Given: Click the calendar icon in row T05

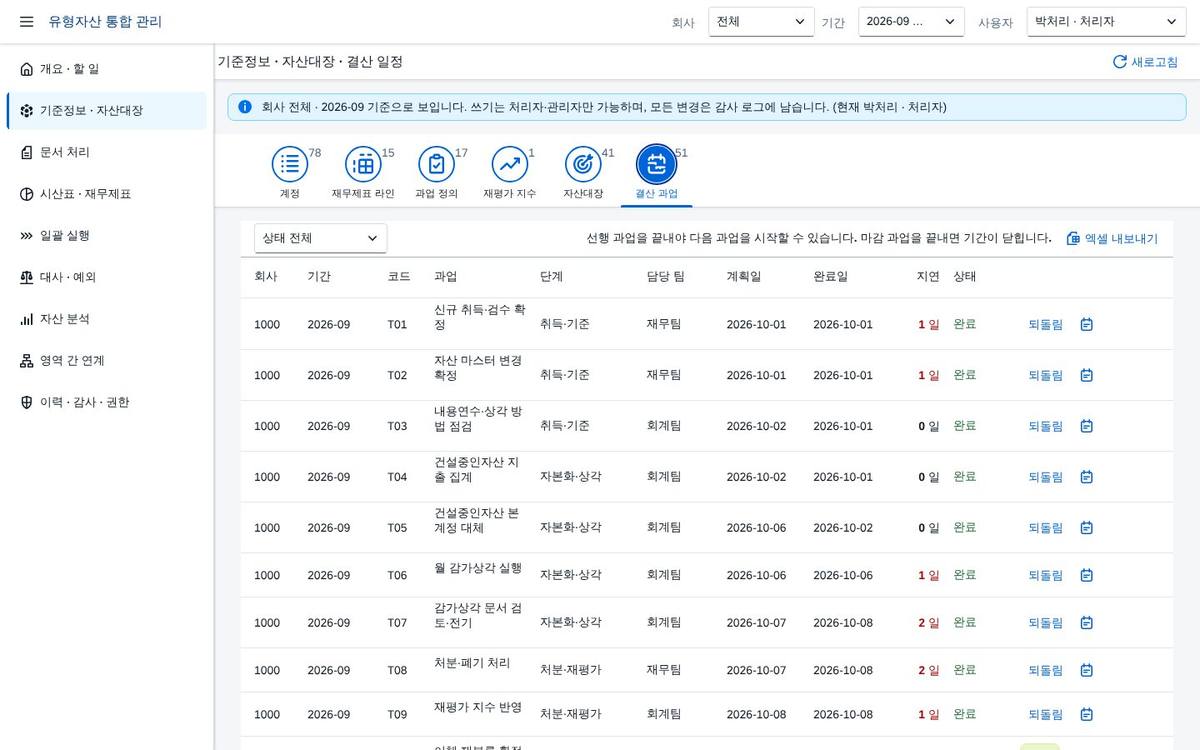Looking at the screenshot, I should 1087,528.
